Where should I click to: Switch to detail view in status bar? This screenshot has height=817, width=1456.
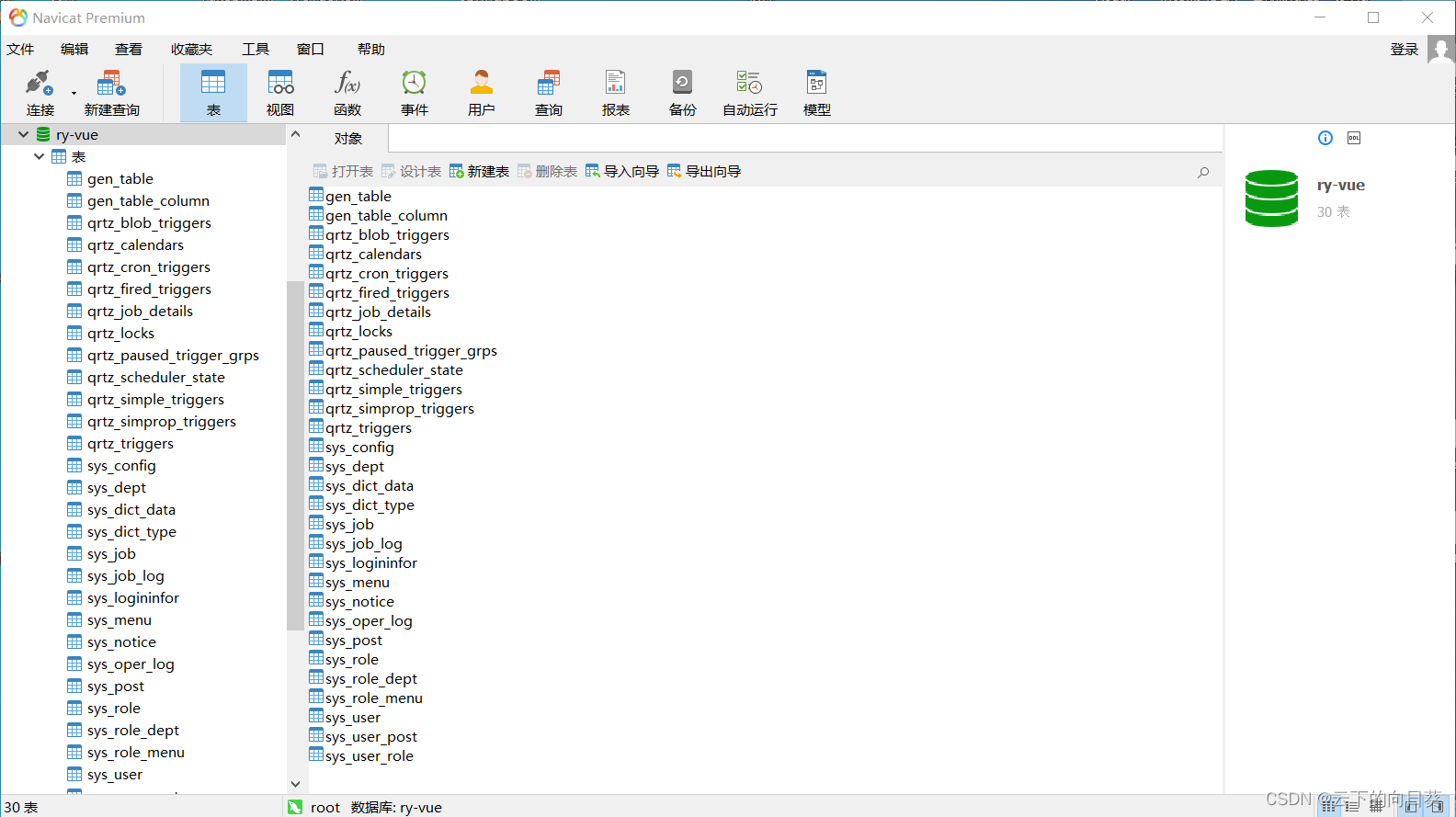point(1351,807)
